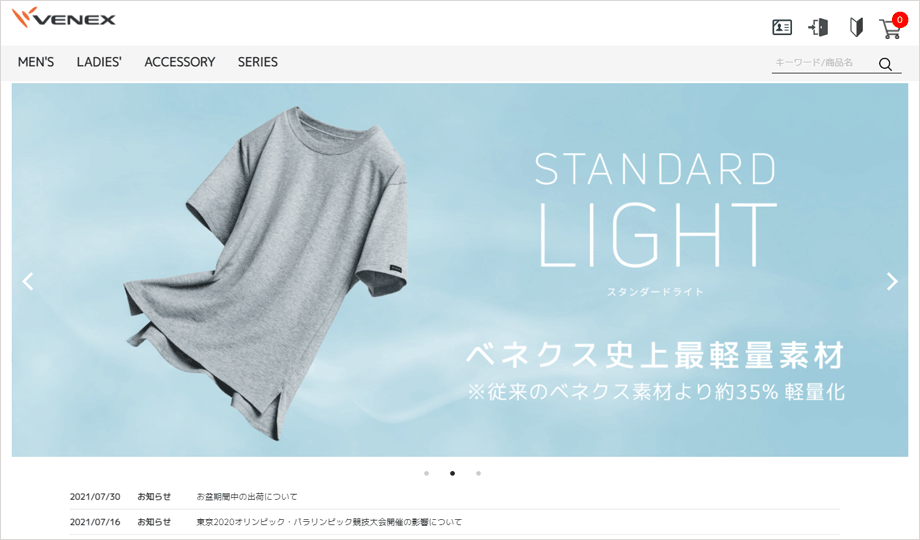
Task: Open the ACCESSORY menu
Action: point(180,62)
